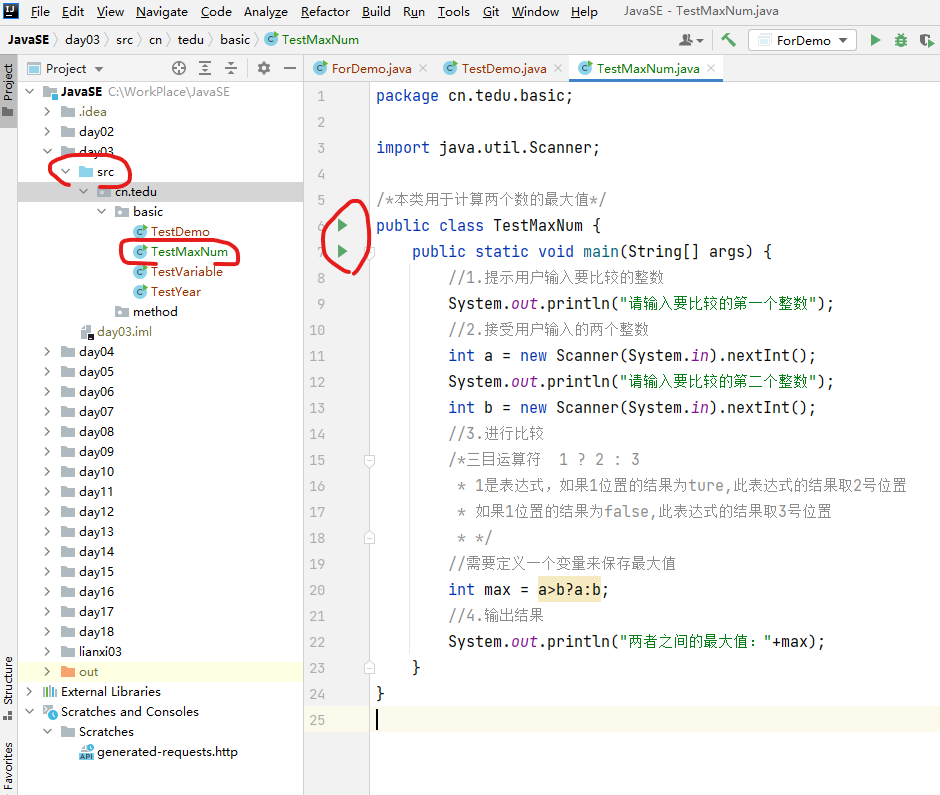The image size is (940, 795).
Task: Click day03 in the breadcrumb bar
Action: [82, 40]
